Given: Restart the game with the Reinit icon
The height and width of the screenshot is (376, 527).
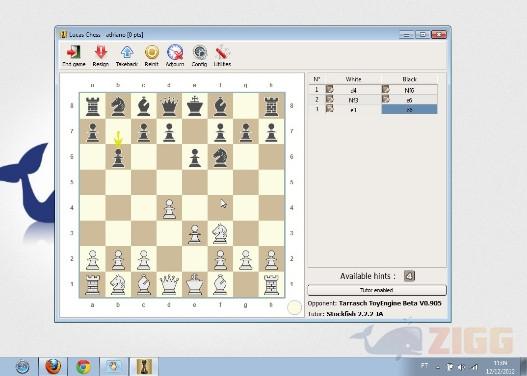Looking at the screenshot, I should tap(152, 55).
